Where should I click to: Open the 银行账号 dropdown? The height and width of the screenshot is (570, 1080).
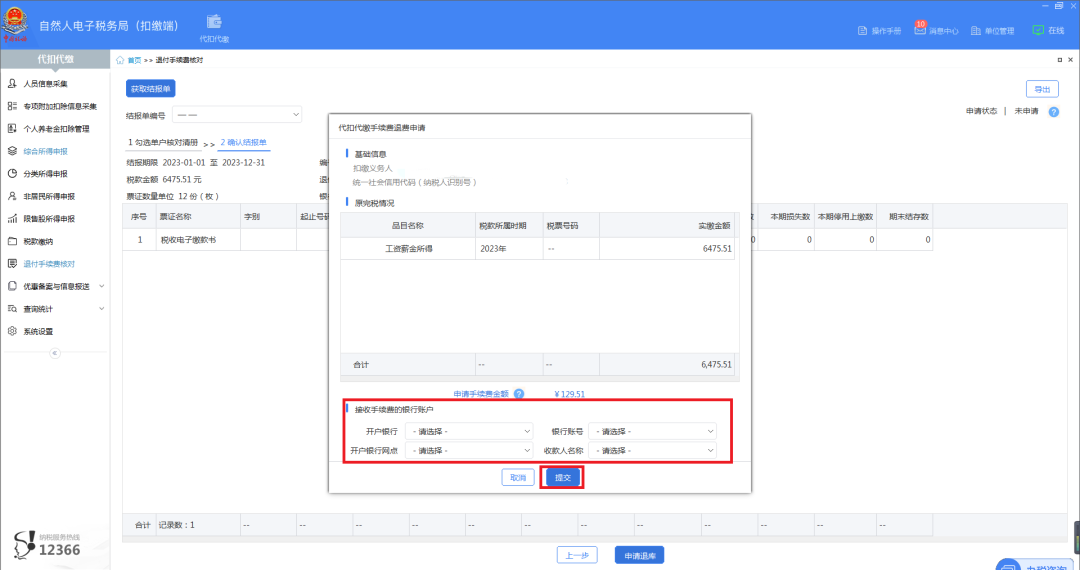pos(652,432)
